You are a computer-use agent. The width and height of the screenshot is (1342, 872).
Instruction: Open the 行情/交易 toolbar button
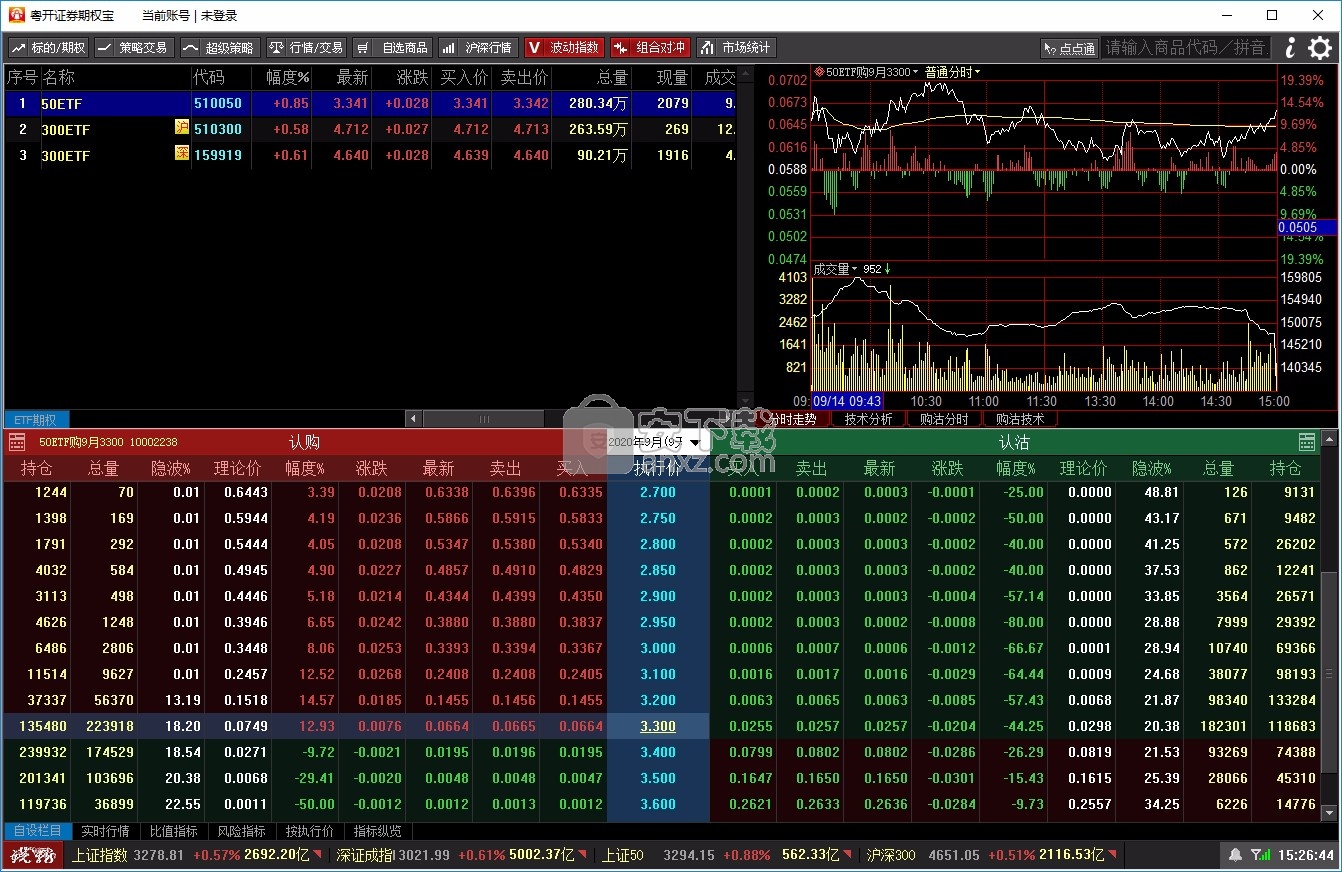point(306,48)
